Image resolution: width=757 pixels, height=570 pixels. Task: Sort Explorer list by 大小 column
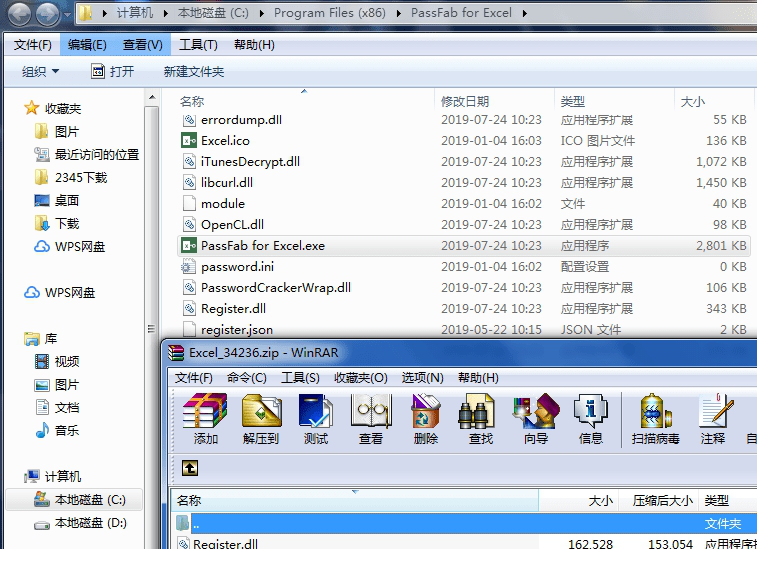coord(714,101)
